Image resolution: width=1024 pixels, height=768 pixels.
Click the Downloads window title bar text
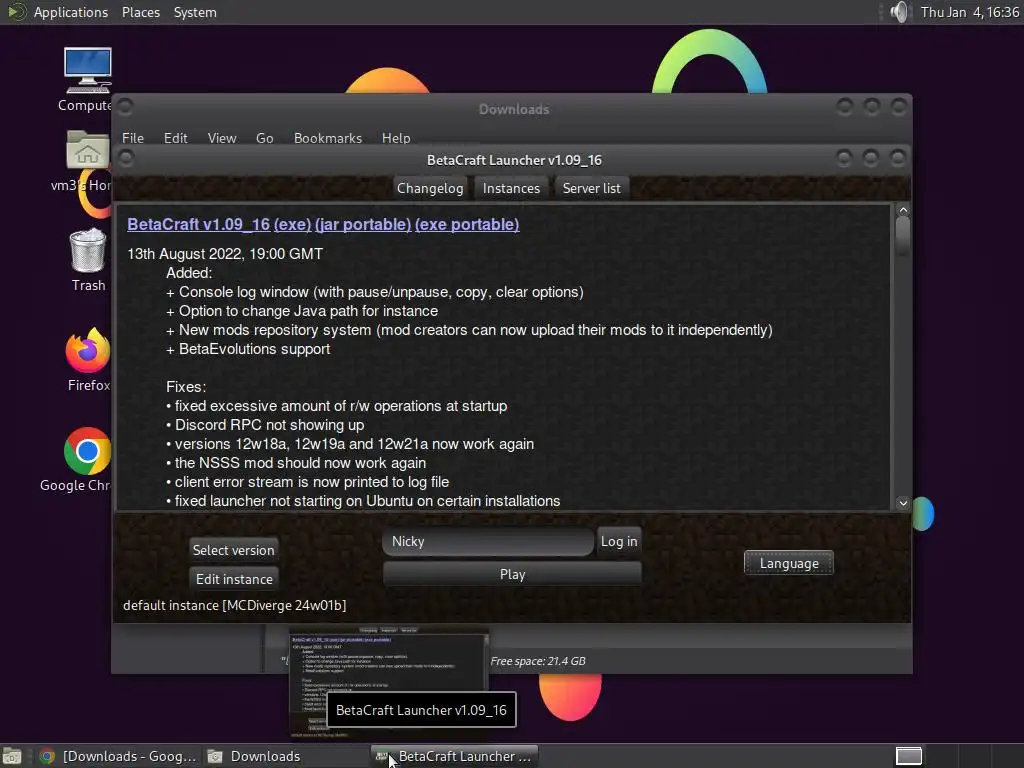coord(513,109)
